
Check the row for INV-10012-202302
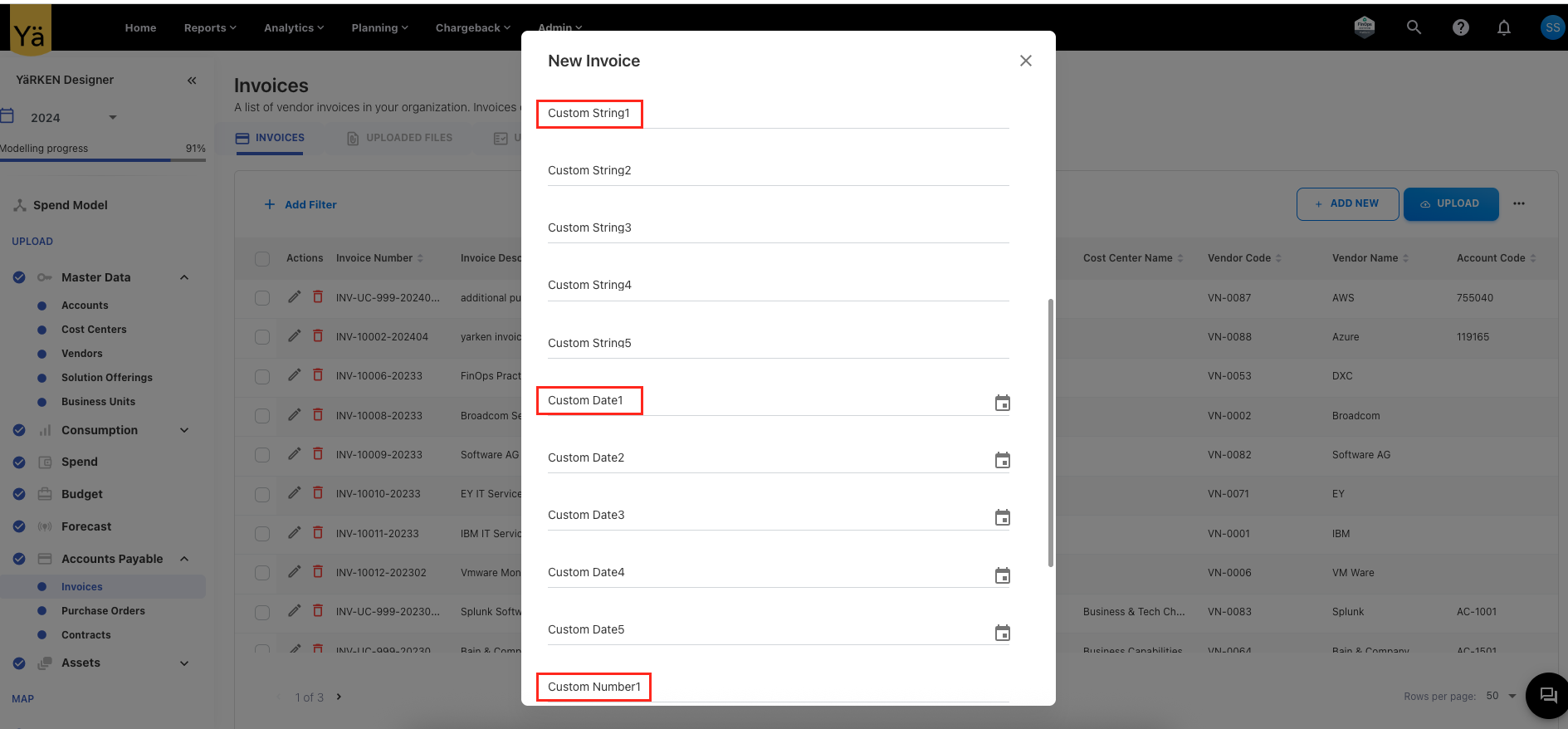pos(262,573)
